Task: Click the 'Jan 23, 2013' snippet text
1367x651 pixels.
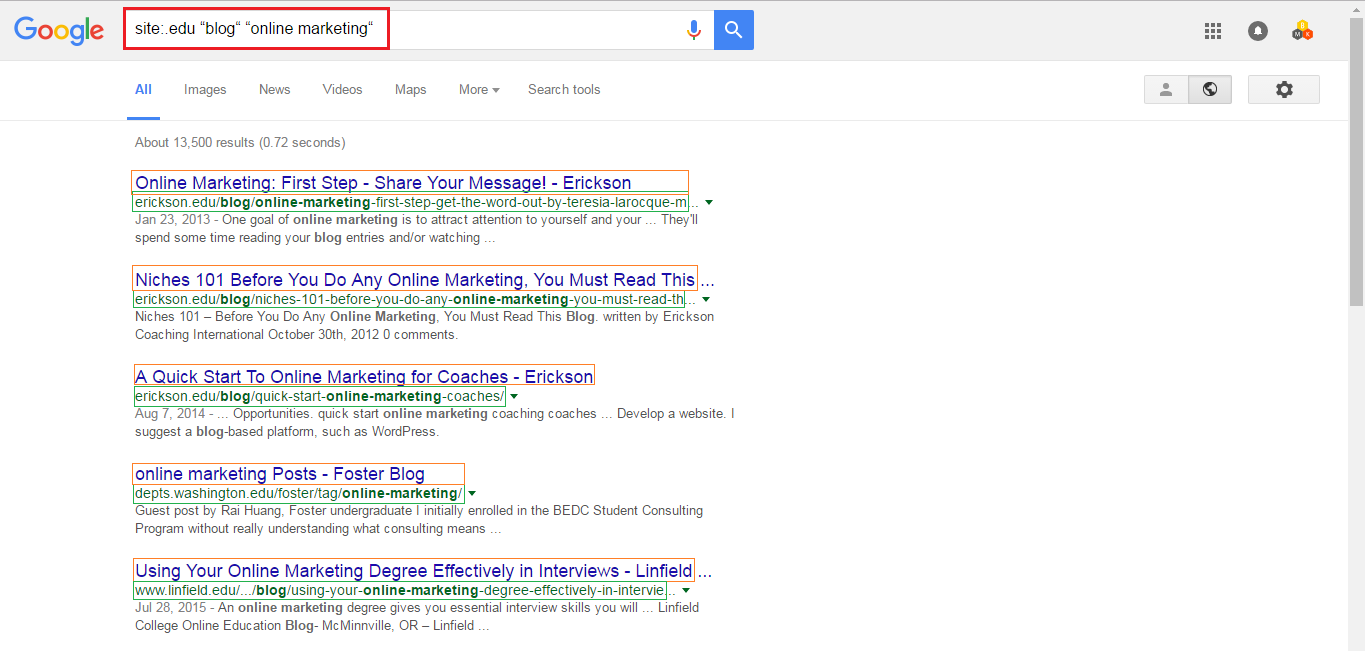Action: [x=172, y=220]
